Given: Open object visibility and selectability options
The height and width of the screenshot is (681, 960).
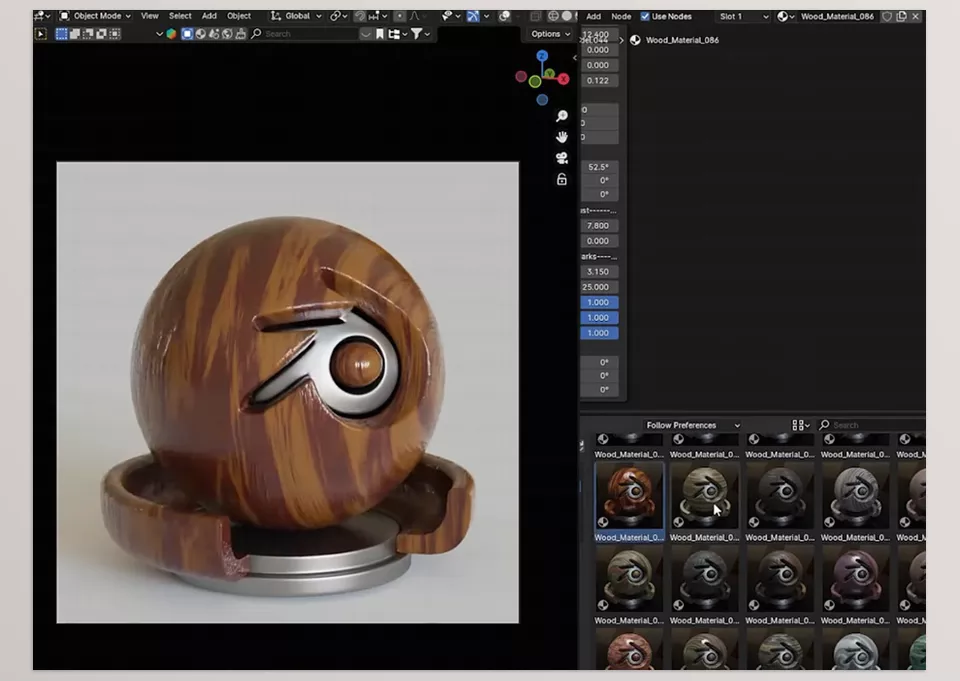Looking at the screenshot, I should 451,16.
